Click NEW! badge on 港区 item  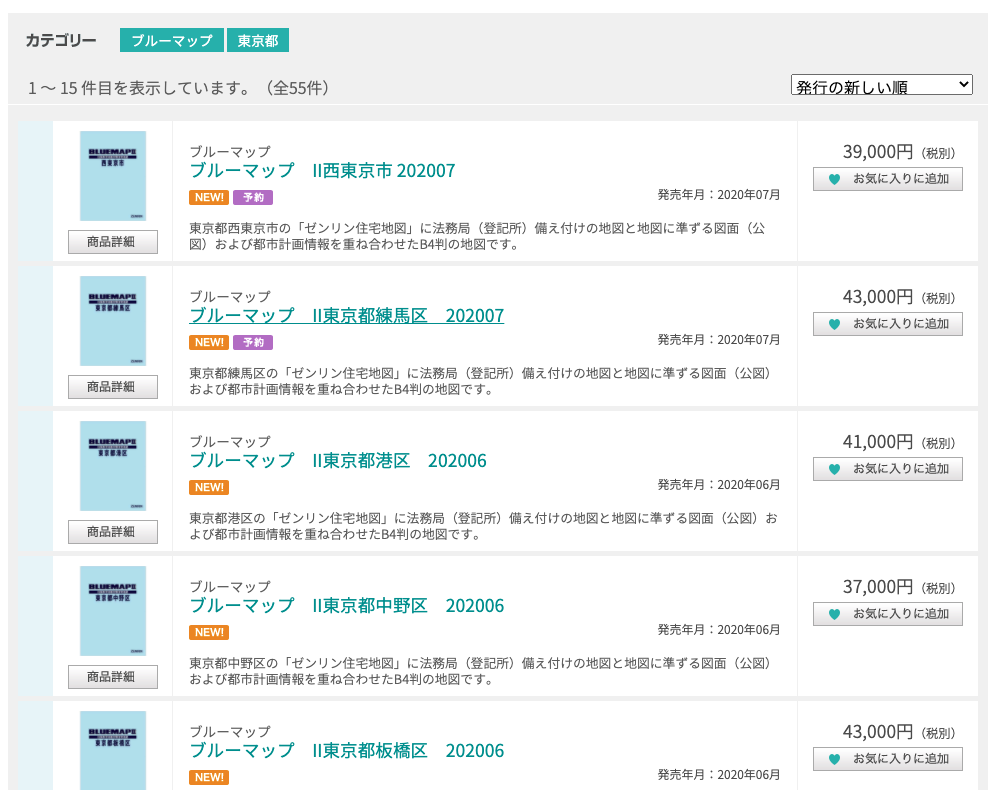(x=209, y=488)
